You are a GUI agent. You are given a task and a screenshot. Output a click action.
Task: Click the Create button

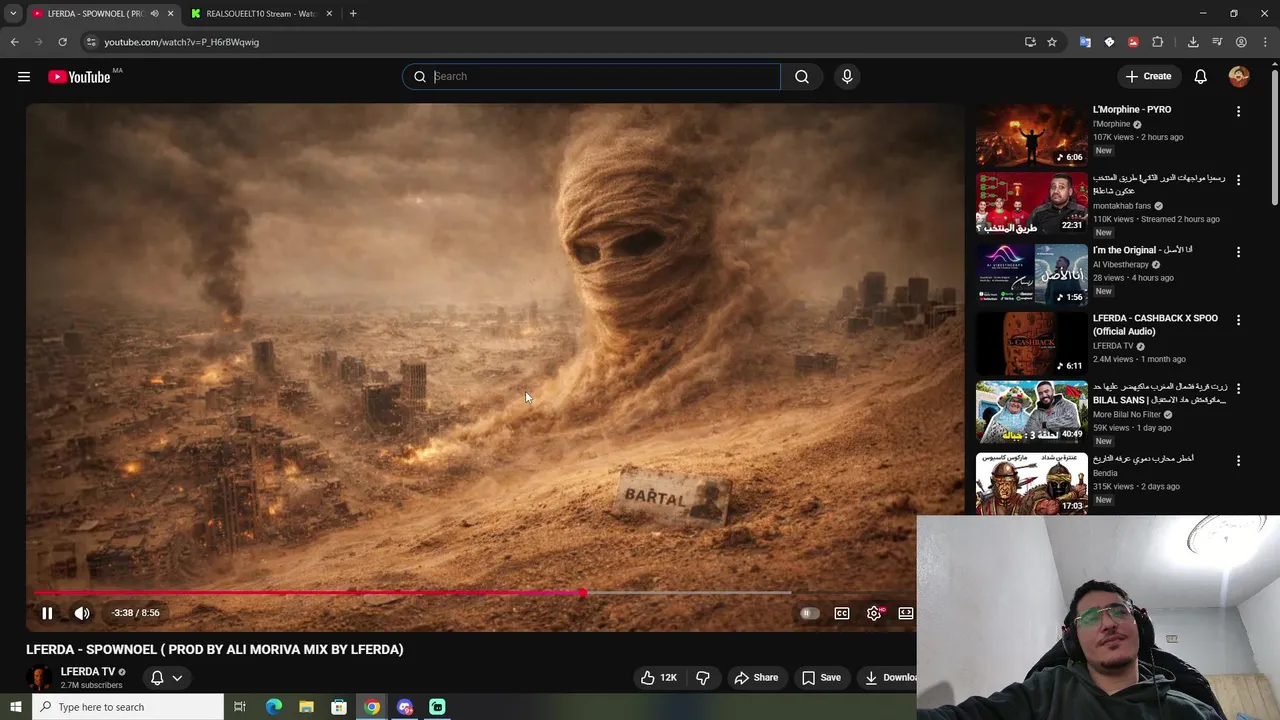coord(1148,77)
